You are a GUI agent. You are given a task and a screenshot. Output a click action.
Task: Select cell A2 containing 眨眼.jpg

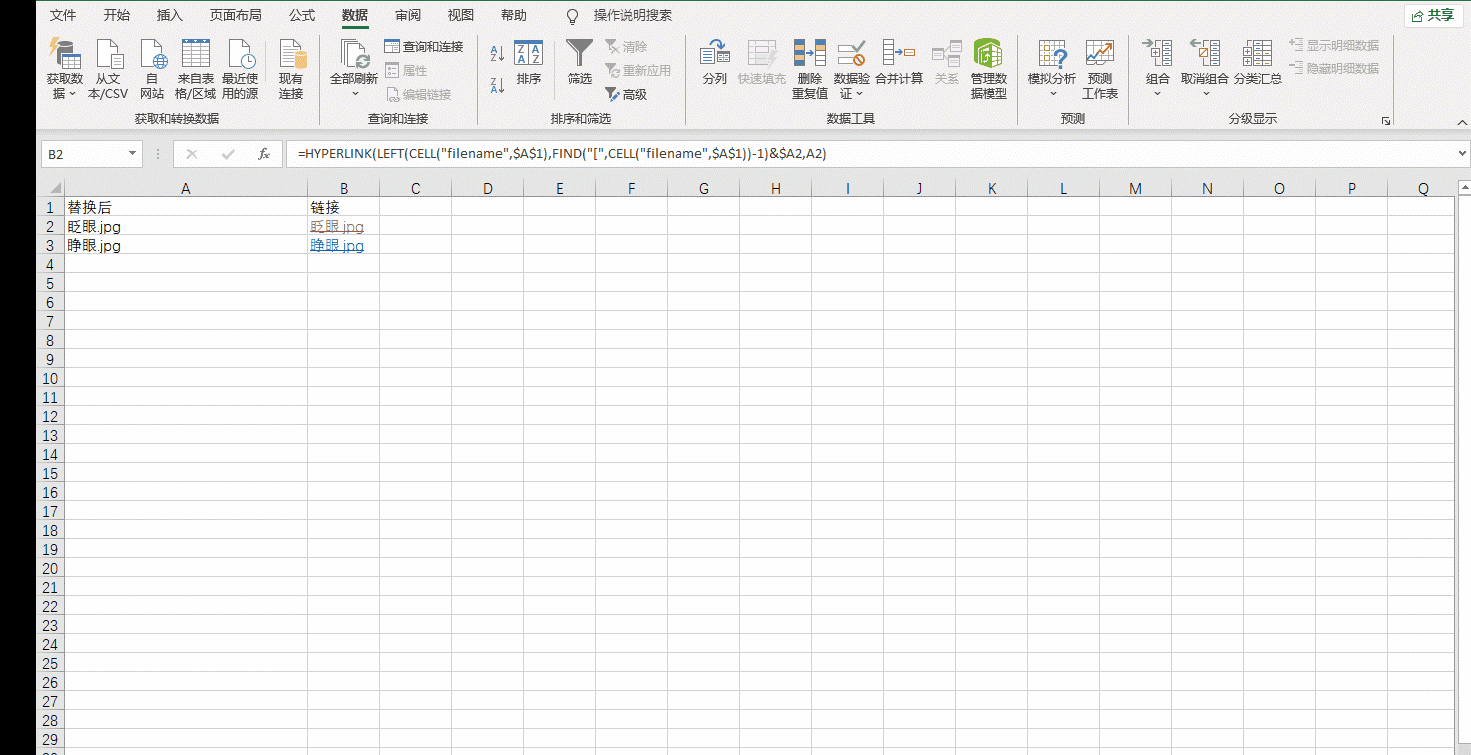pyautogui.click(x=186, y=227)
